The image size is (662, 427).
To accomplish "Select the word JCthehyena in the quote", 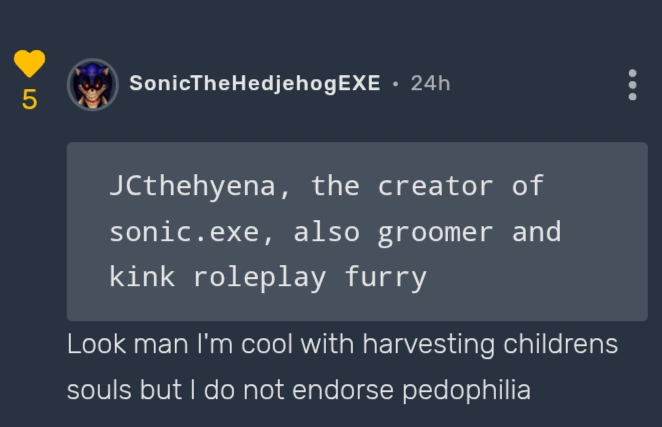I will [193, 186].
